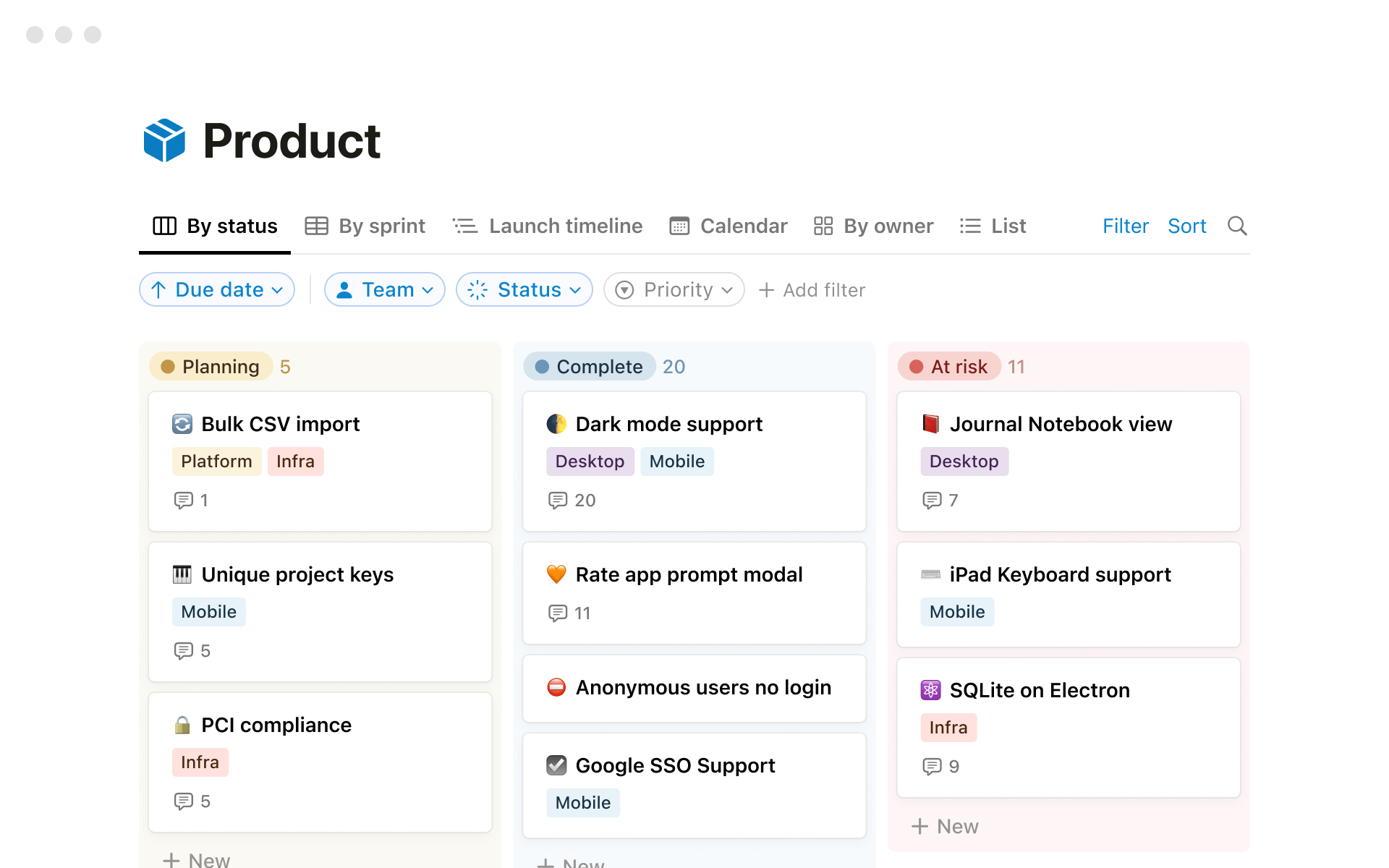Click comment icon on Journal Notebook view
Image resolution: width=1389 pixels, height=868 pixels.
932,501
